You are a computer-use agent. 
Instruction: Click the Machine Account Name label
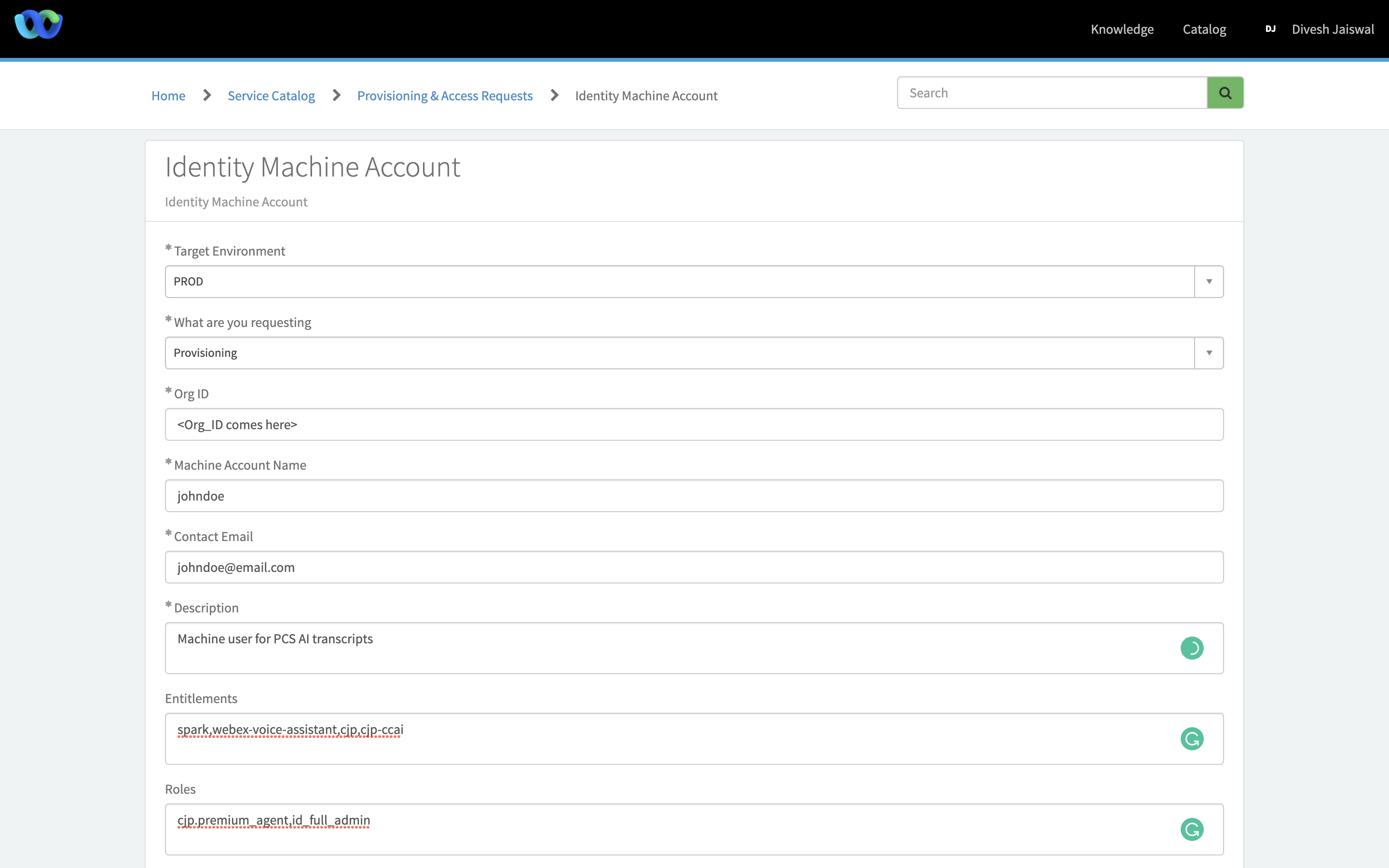[x=240, y=465]
